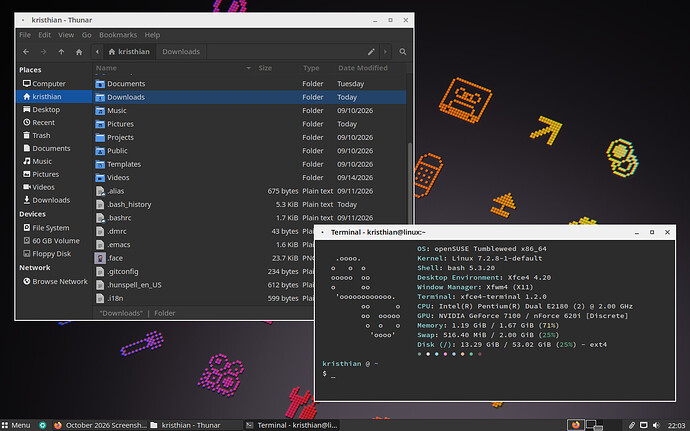Sort by Type column header
The image size is (690, 431).
pyautogui.click(x=316, y=68)
